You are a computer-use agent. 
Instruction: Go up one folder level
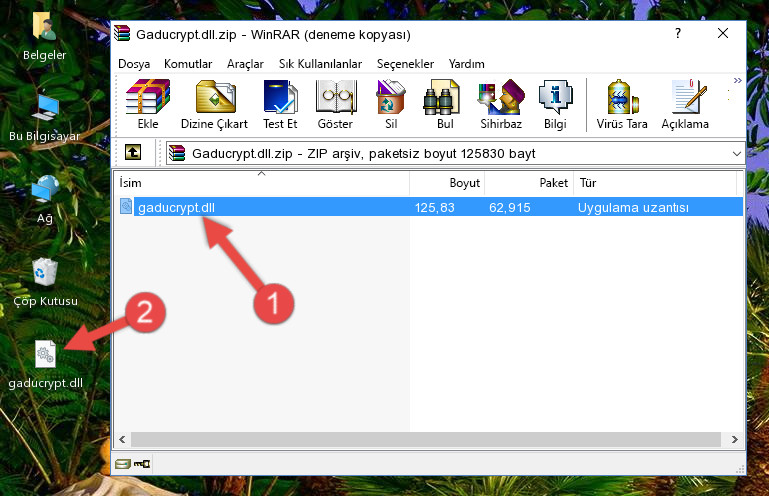[133, 153]
